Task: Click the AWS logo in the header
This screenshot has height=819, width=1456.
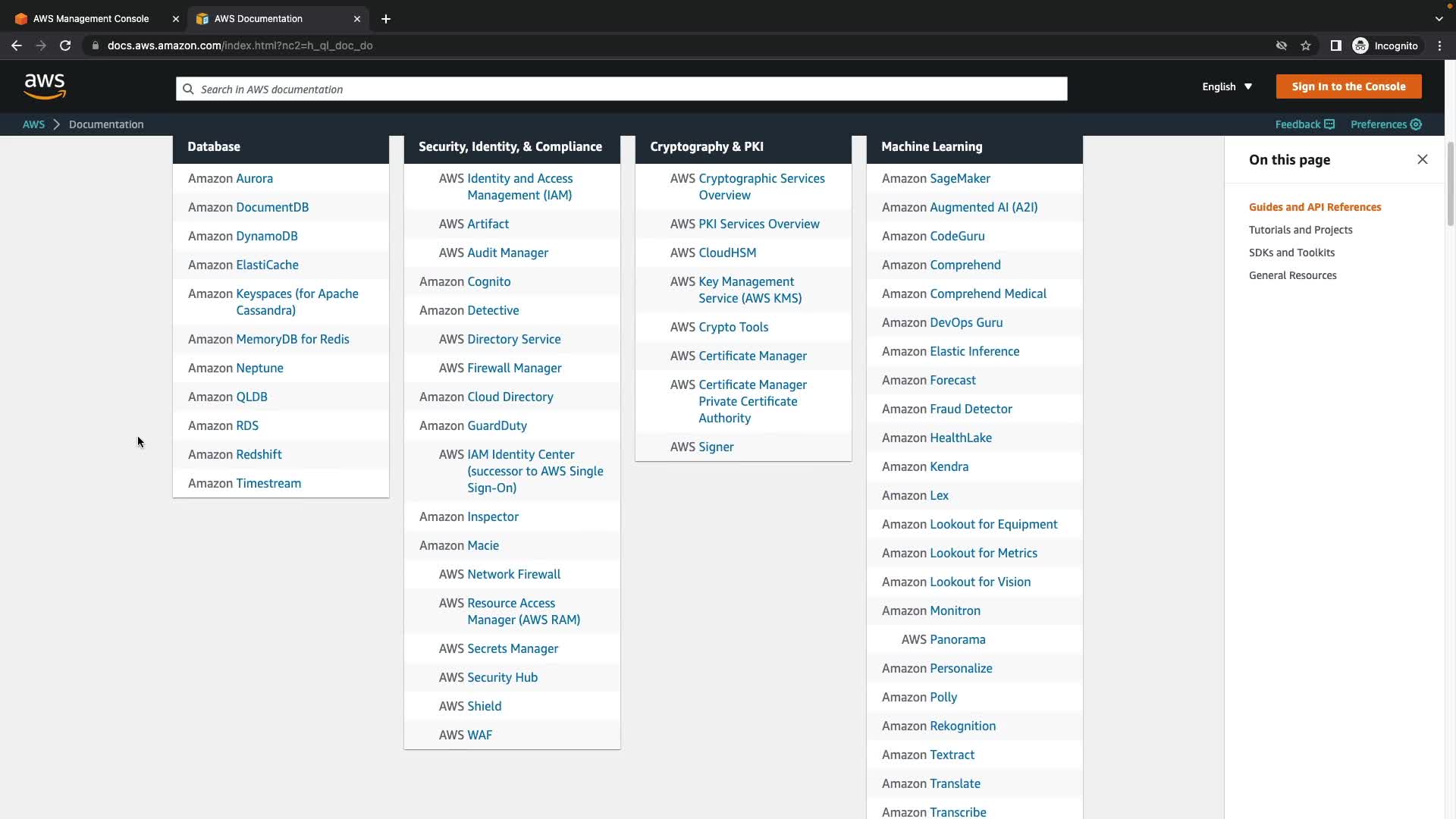Action: click(x=45, y=86)
